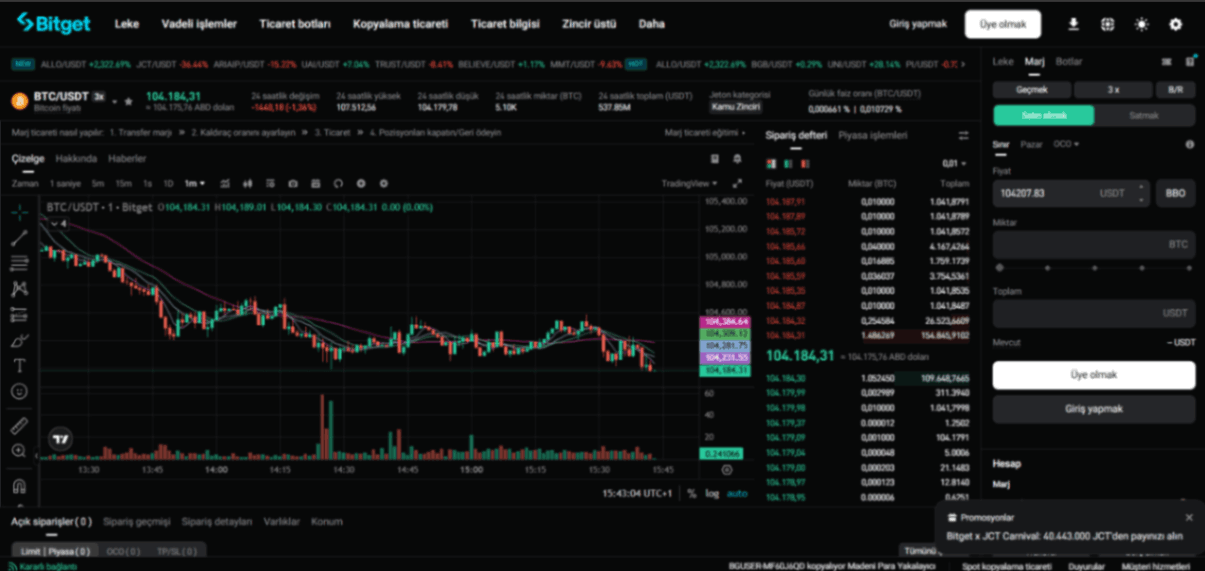Screen dimensions: 1205x571
Task: Toggle auto scale on the chart
Action: tap(737, 494)
